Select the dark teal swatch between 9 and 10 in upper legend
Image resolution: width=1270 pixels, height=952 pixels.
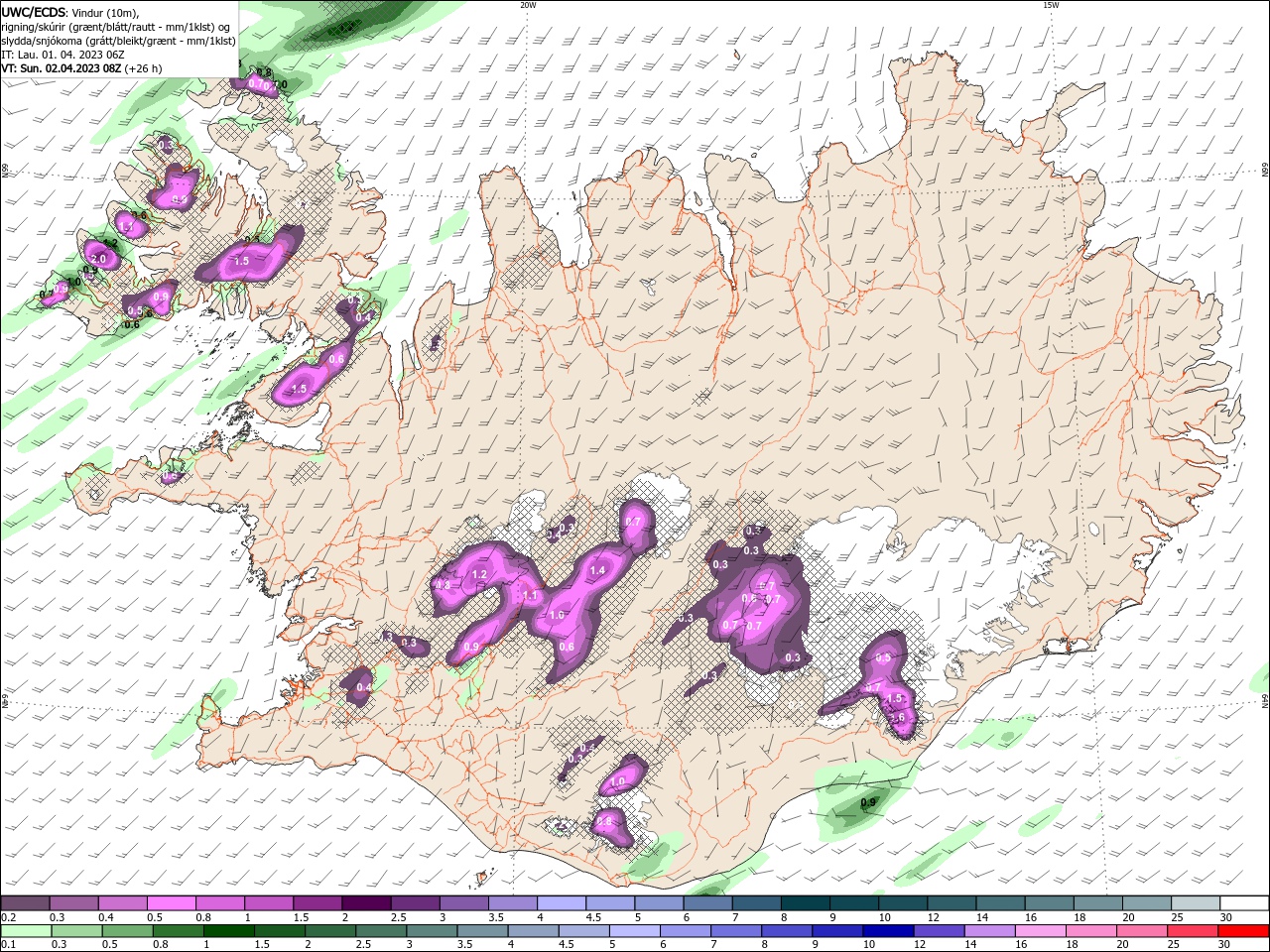click(853, 903)
